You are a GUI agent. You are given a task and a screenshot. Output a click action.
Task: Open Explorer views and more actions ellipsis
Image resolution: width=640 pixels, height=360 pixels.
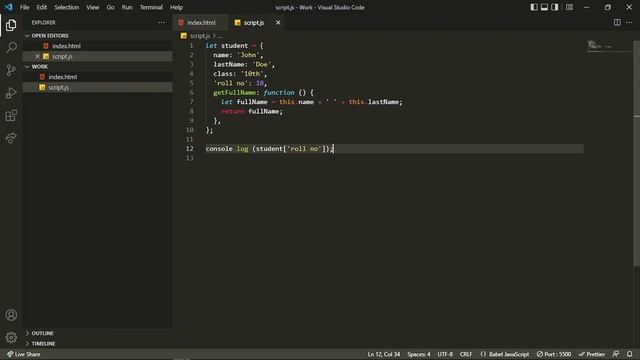point(162,22)
